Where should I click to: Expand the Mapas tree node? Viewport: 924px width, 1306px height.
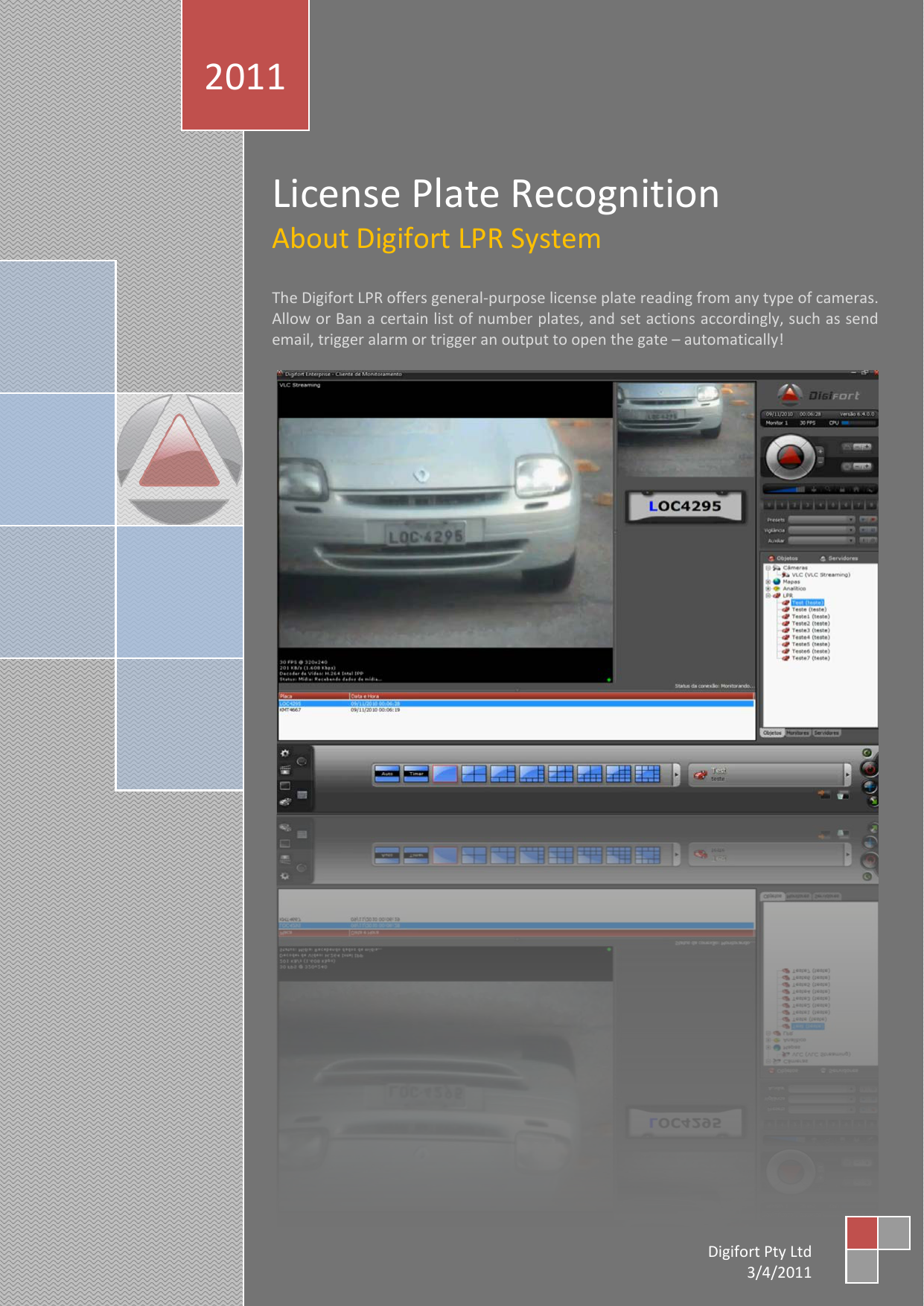point(768,582)
